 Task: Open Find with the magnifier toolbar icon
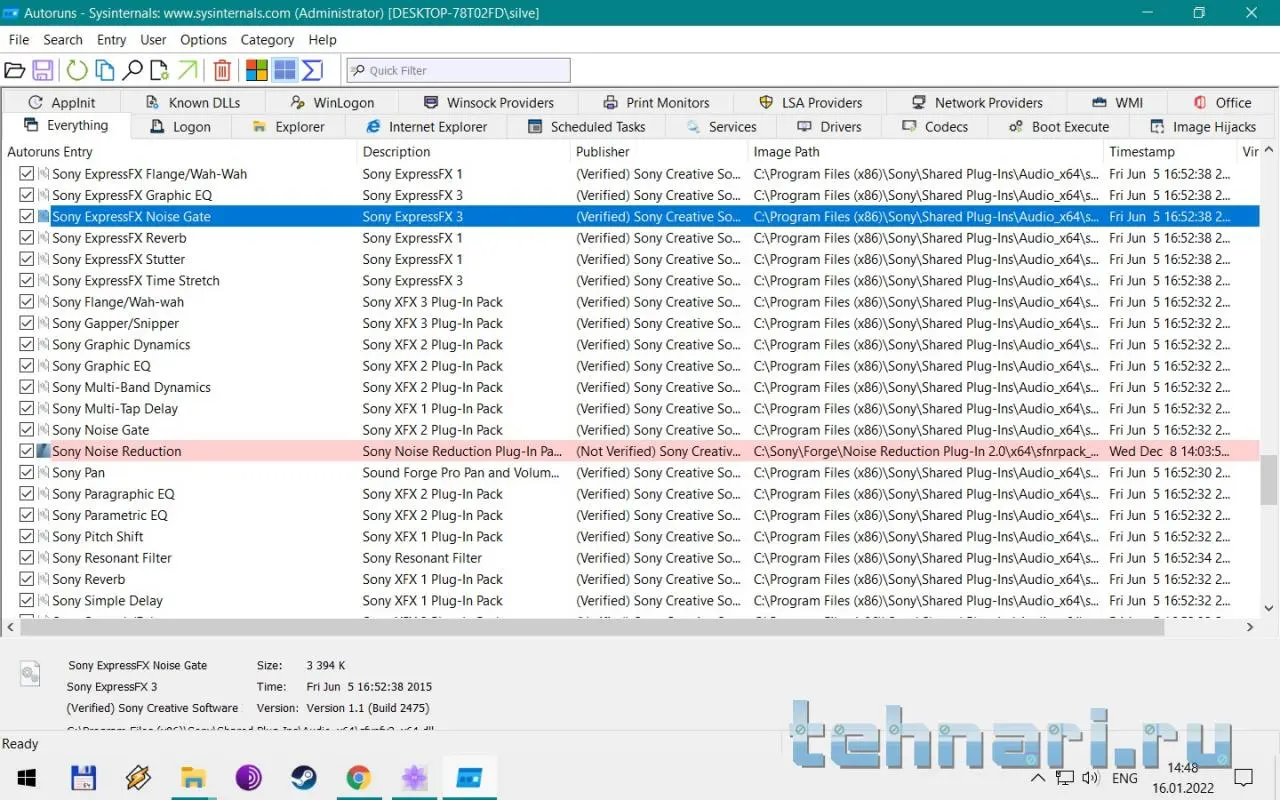tap(132, 70)
